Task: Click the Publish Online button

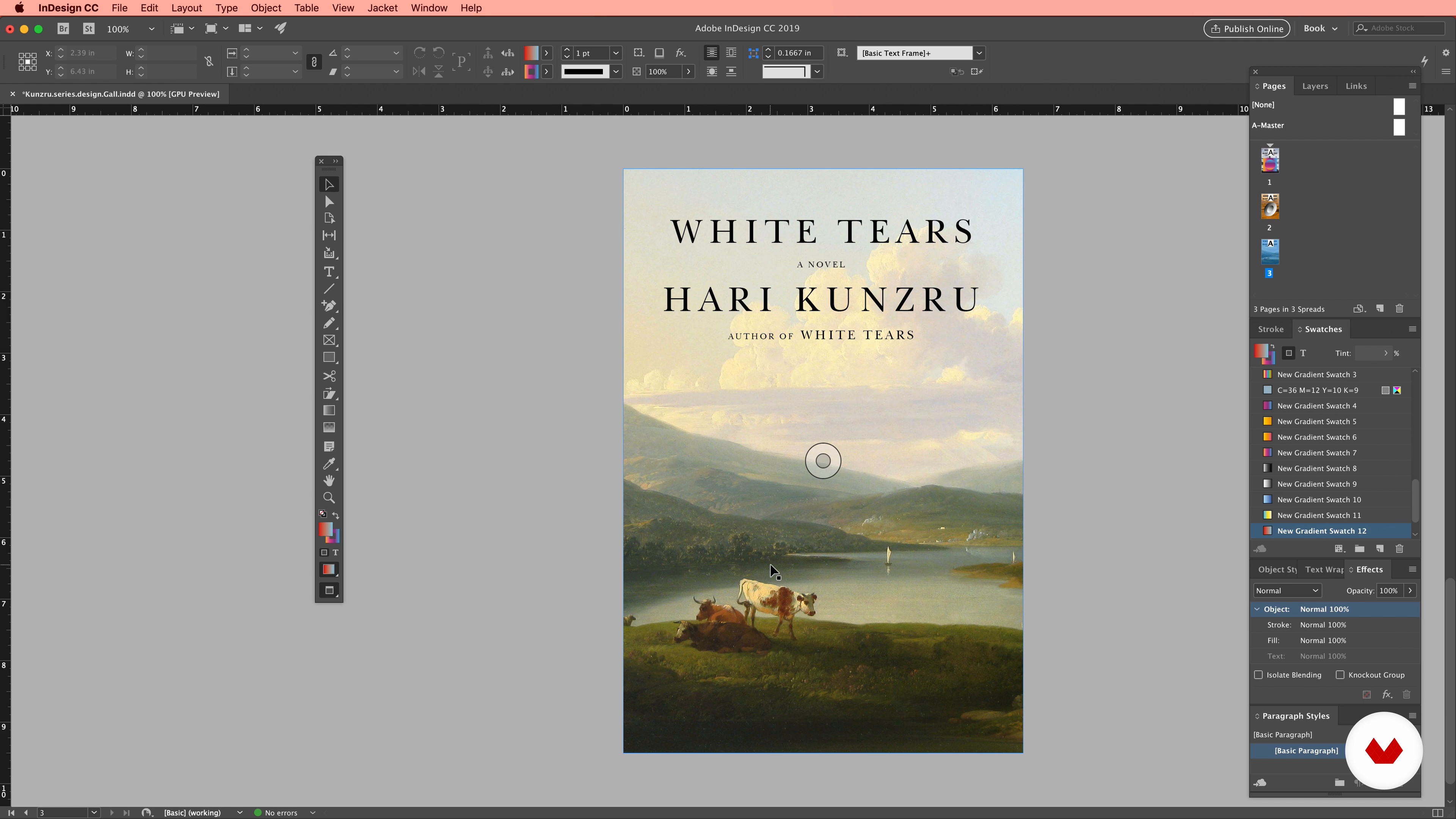Action: (1246, 28)
